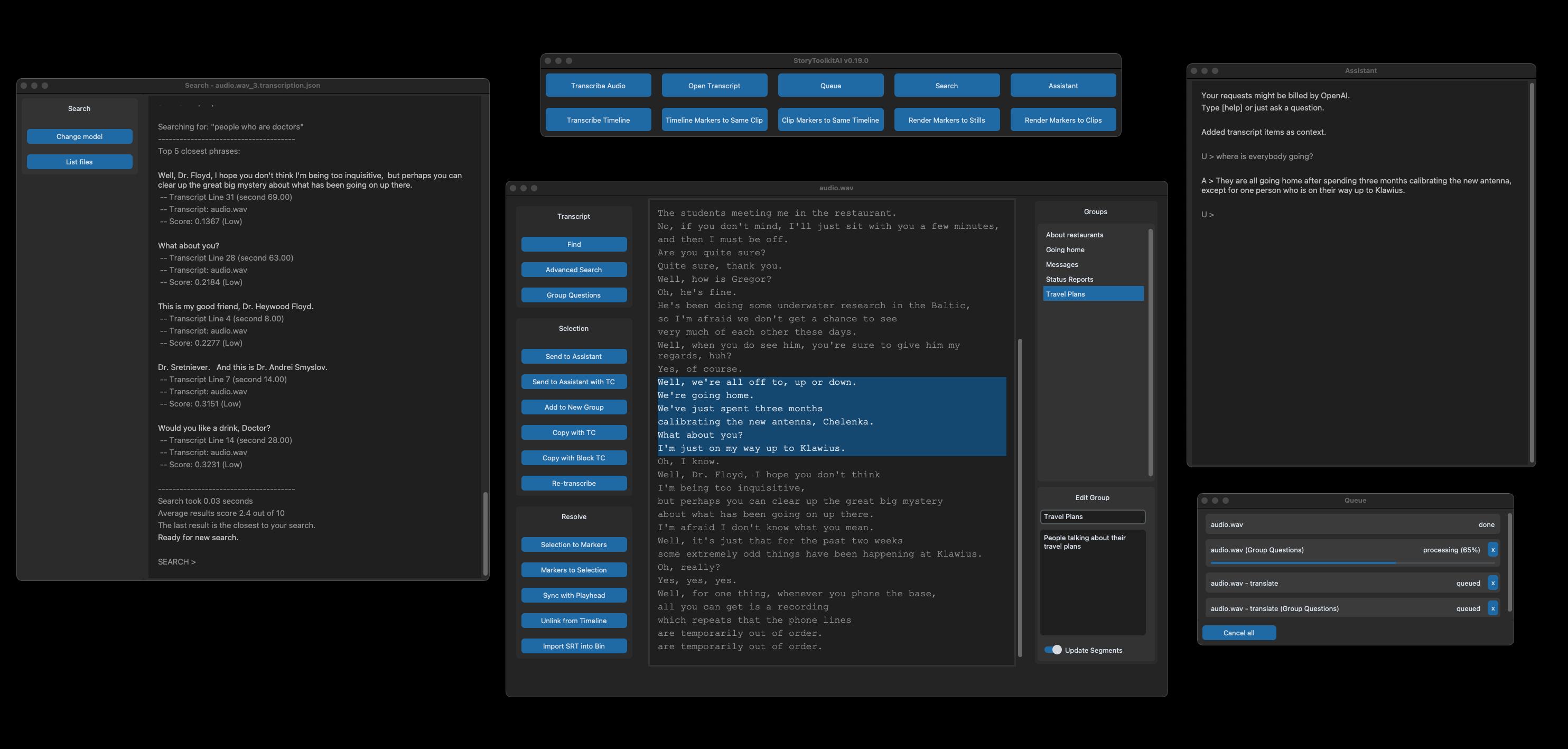Toggle Update Segments for the Travel Plans group
Viewport: 1568px width, 749px height.
(x=1053, y=650)
